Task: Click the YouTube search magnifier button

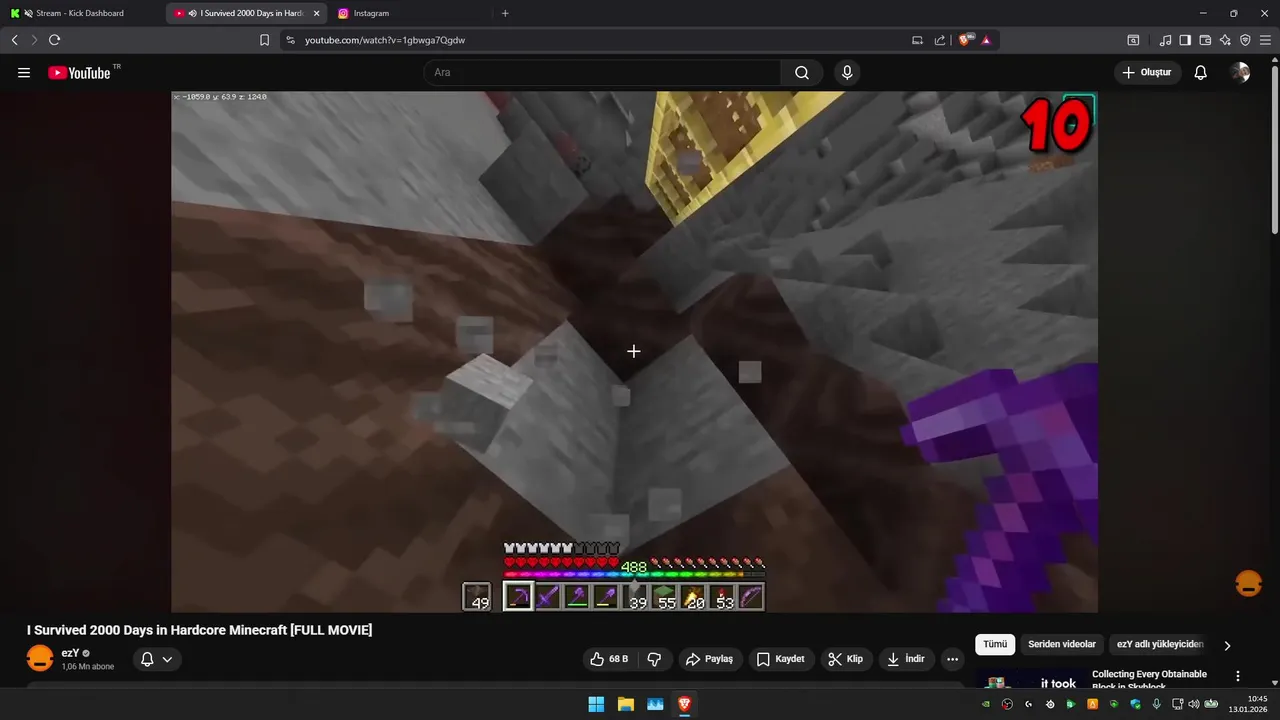Action: pyautogui.click(x=802, y=73)
